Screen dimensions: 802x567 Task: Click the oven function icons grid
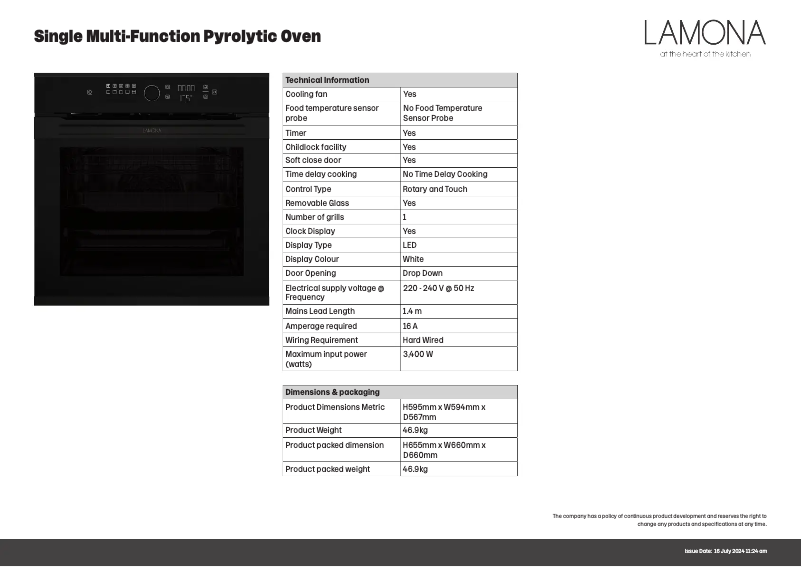[119, 89]
